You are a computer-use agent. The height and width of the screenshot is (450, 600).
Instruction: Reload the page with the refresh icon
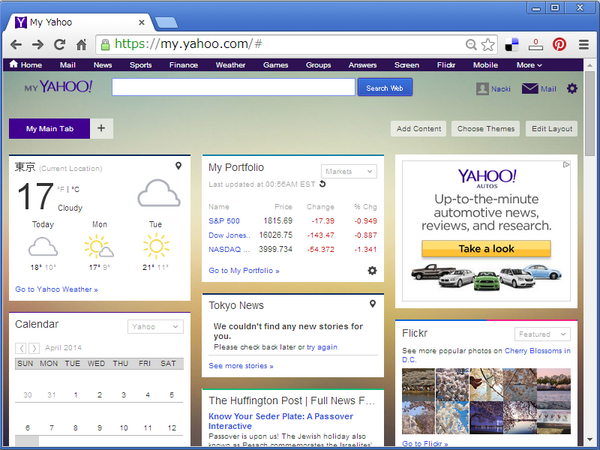click(x=59, y=45)
